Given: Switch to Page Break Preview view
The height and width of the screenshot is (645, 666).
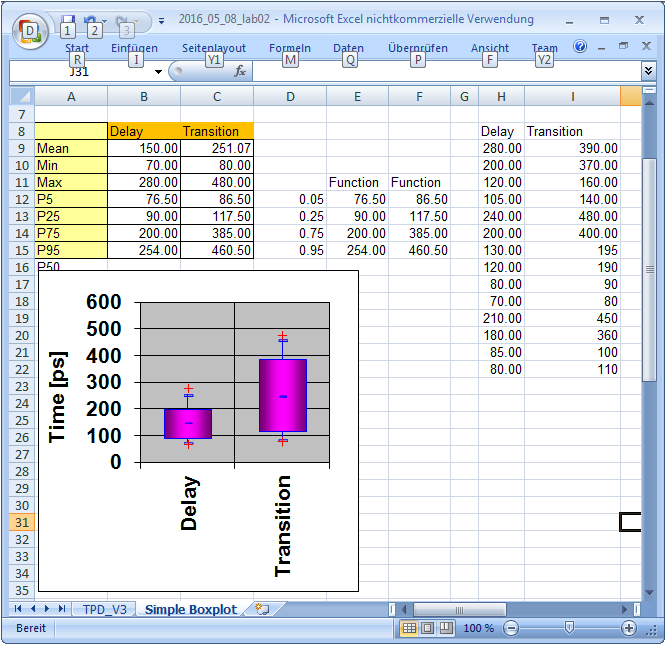Looking at the screenshot, I should 446,628.
